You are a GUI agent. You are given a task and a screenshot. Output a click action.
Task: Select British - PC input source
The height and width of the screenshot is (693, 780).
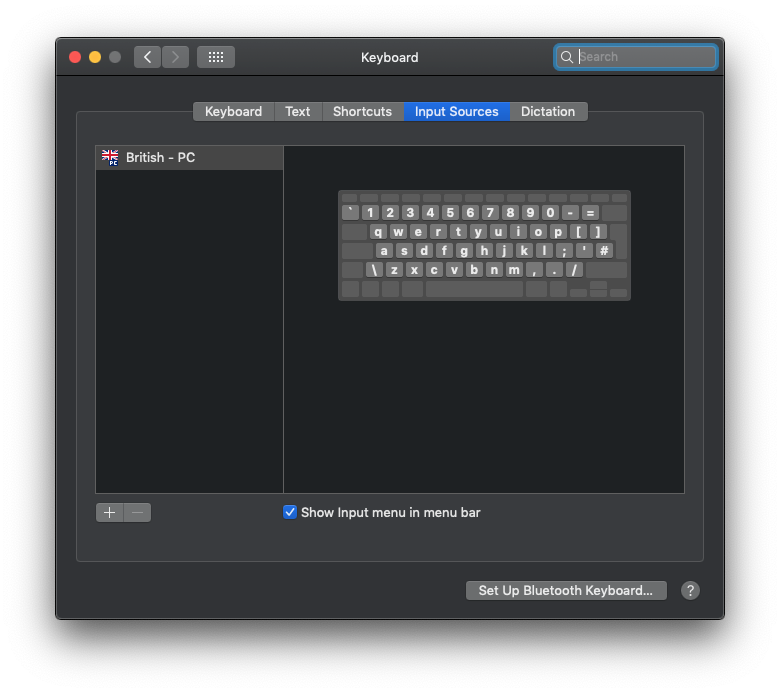pos(160,158)
